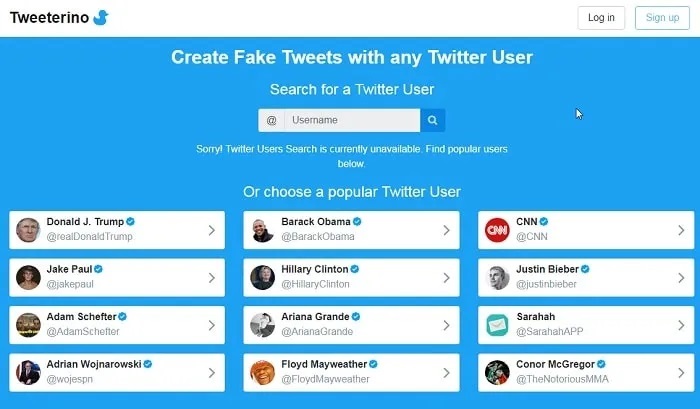Click Floyd Mayweather's profile avatar
Screen dimensions: 700x409
[262, 372]
